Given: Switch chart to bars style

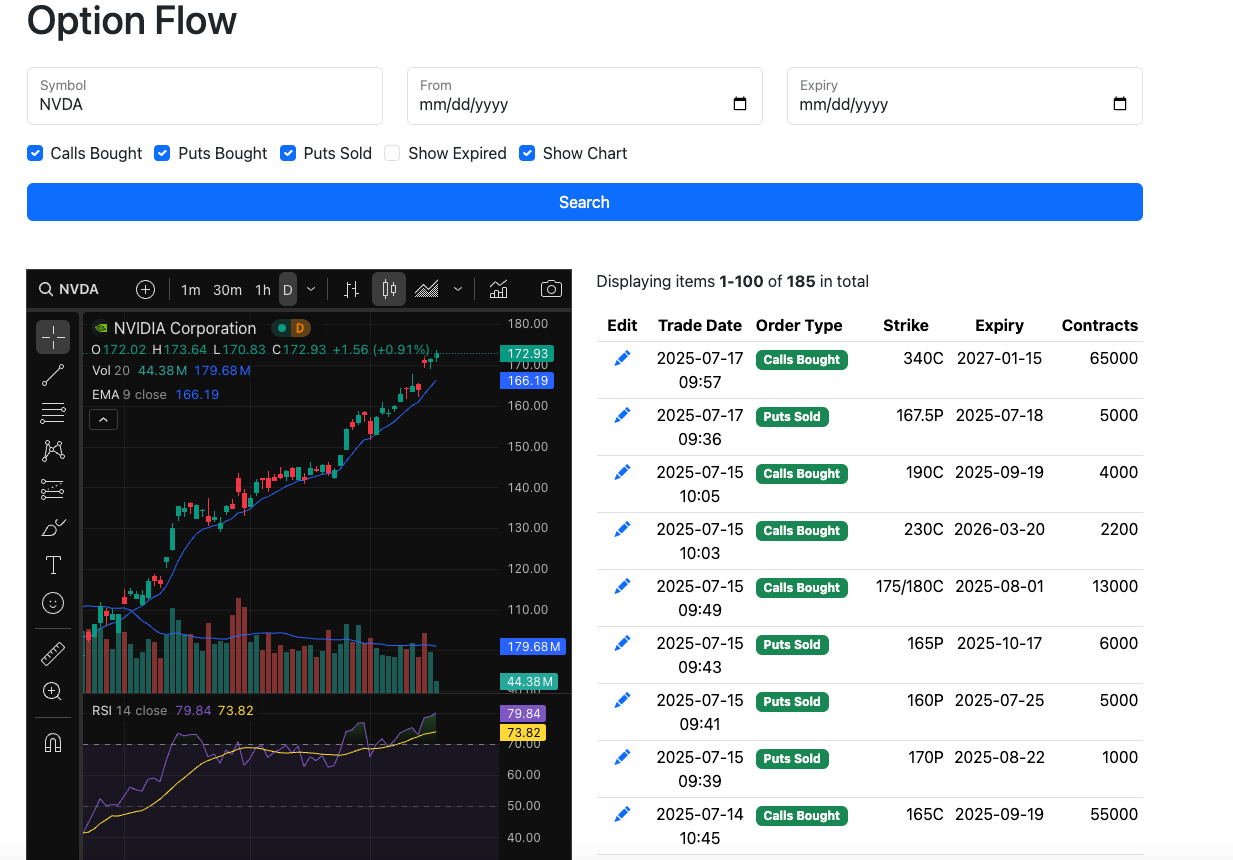Looking at the screenshot, I should 351,289.
